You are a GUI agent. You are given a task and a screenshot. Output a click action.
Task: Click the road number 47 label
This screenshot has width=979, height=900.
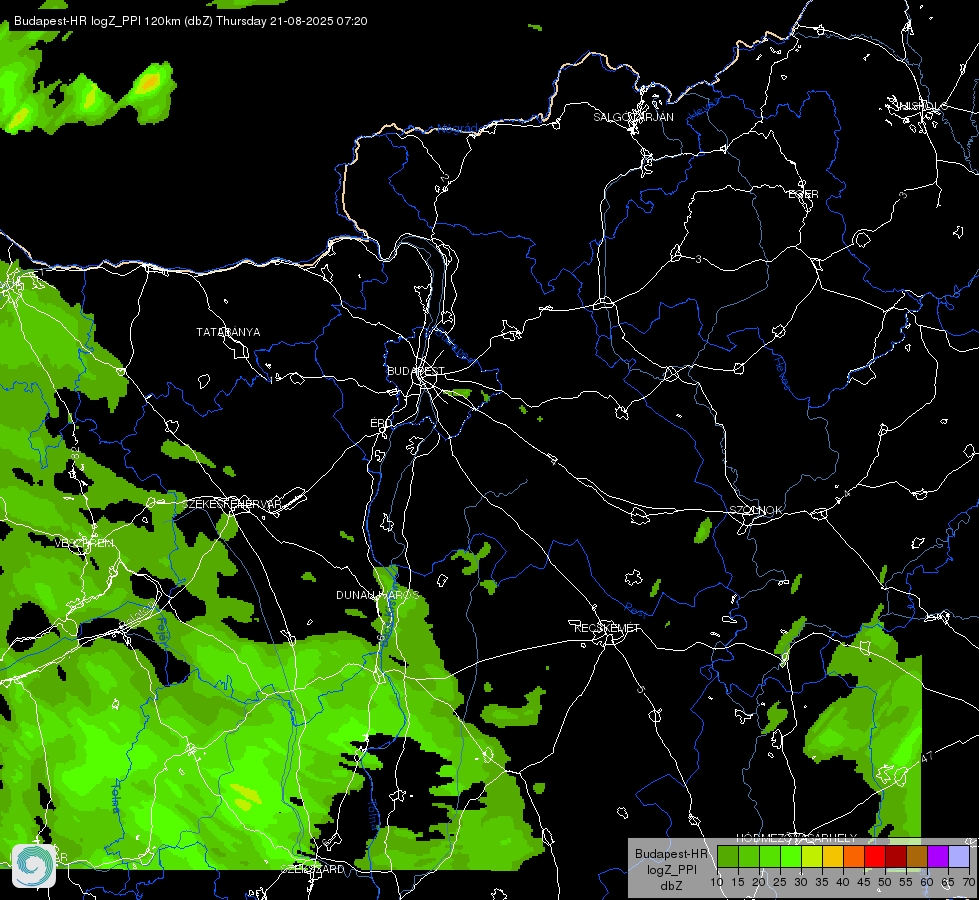click(927, 757)
